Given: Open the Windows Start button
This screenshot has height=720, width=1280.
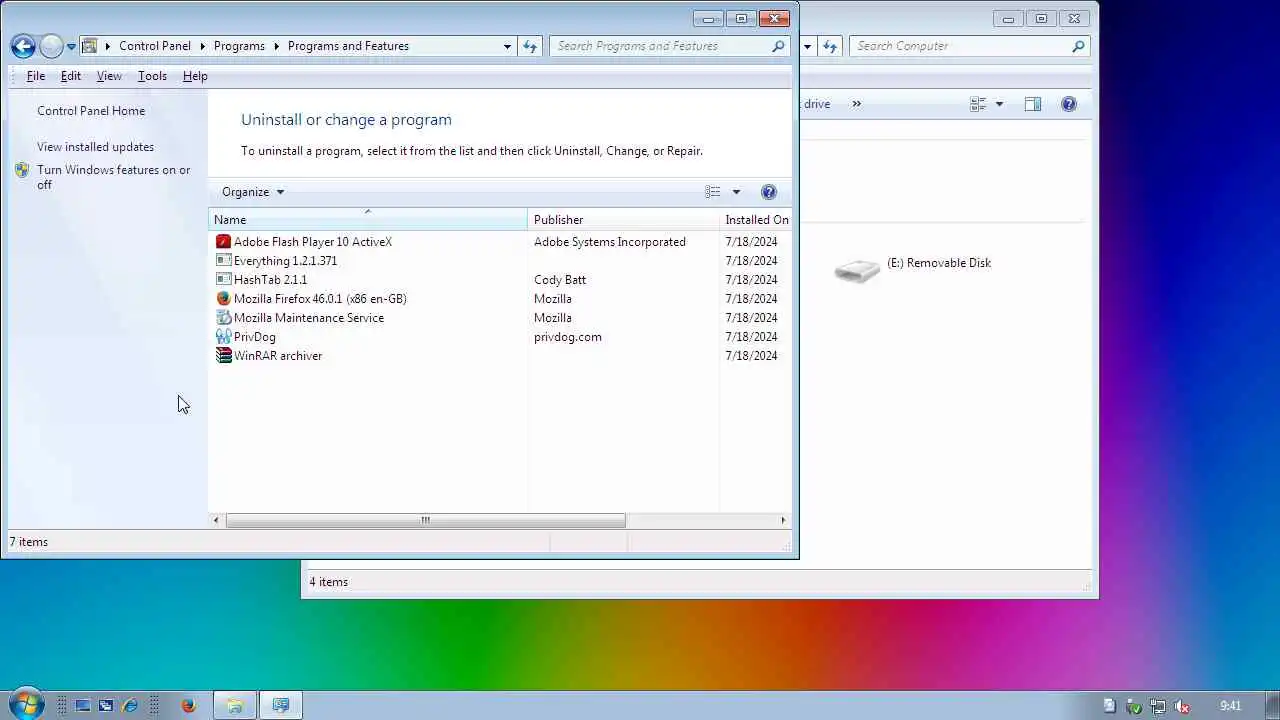Looking at the screenshot, I should (x=26, y=704).
